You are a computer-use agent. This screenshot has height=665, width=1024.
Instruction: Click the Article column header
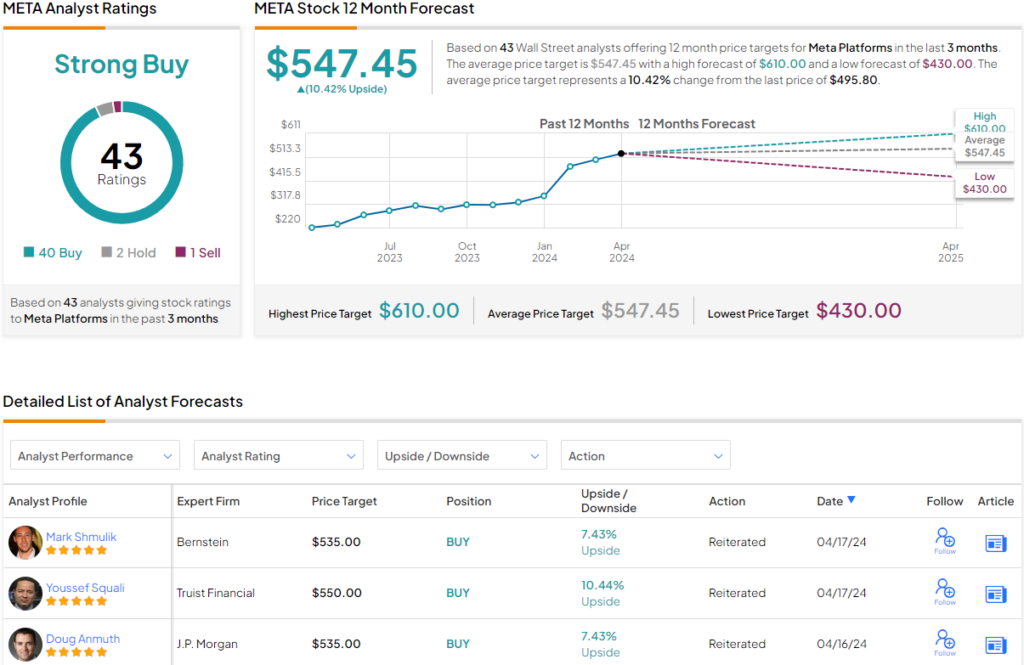pyautogui.click(x=995, y=501)
